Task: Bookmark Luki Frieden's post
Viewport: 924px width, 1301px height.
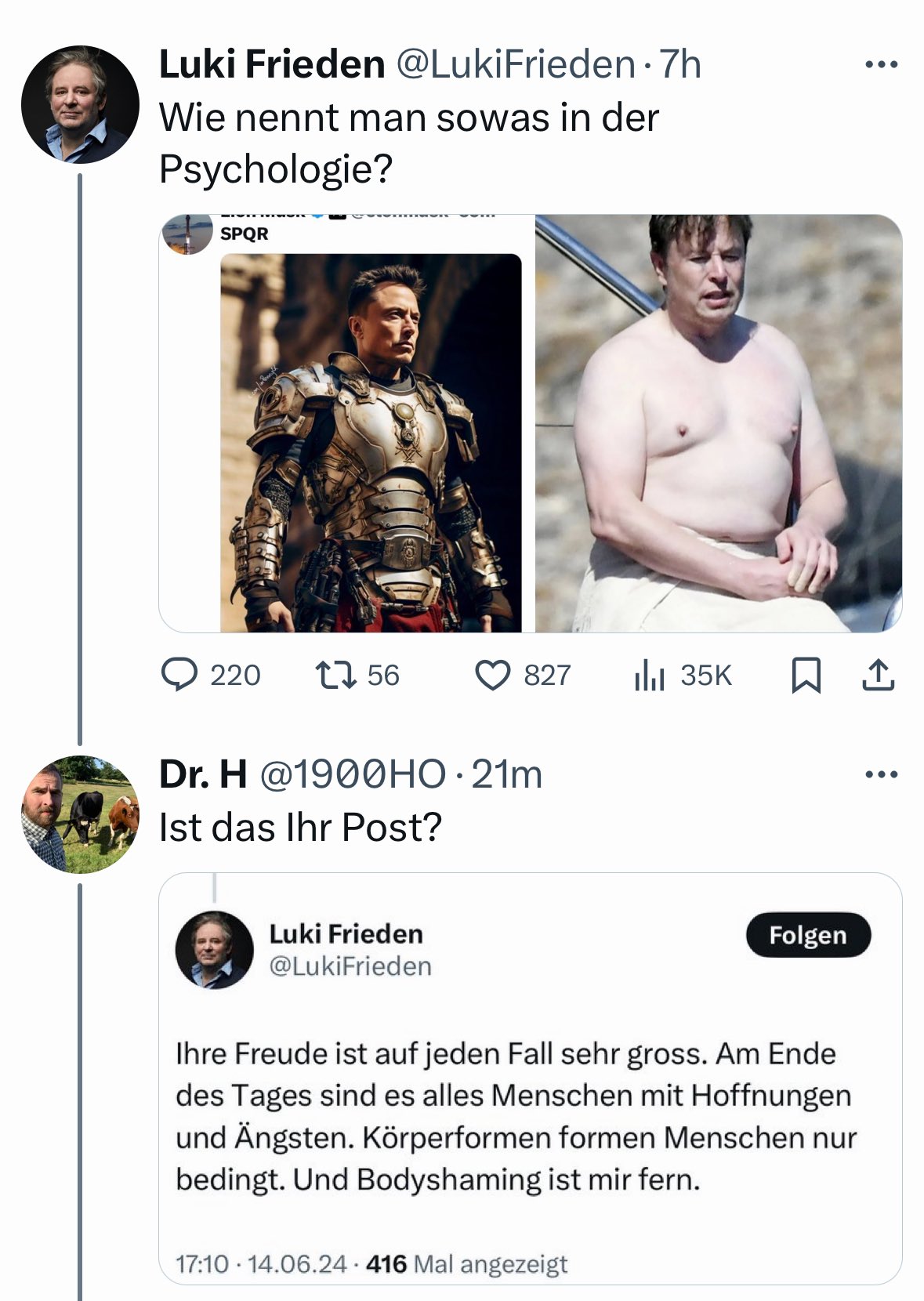Action: tap(806, 676)
